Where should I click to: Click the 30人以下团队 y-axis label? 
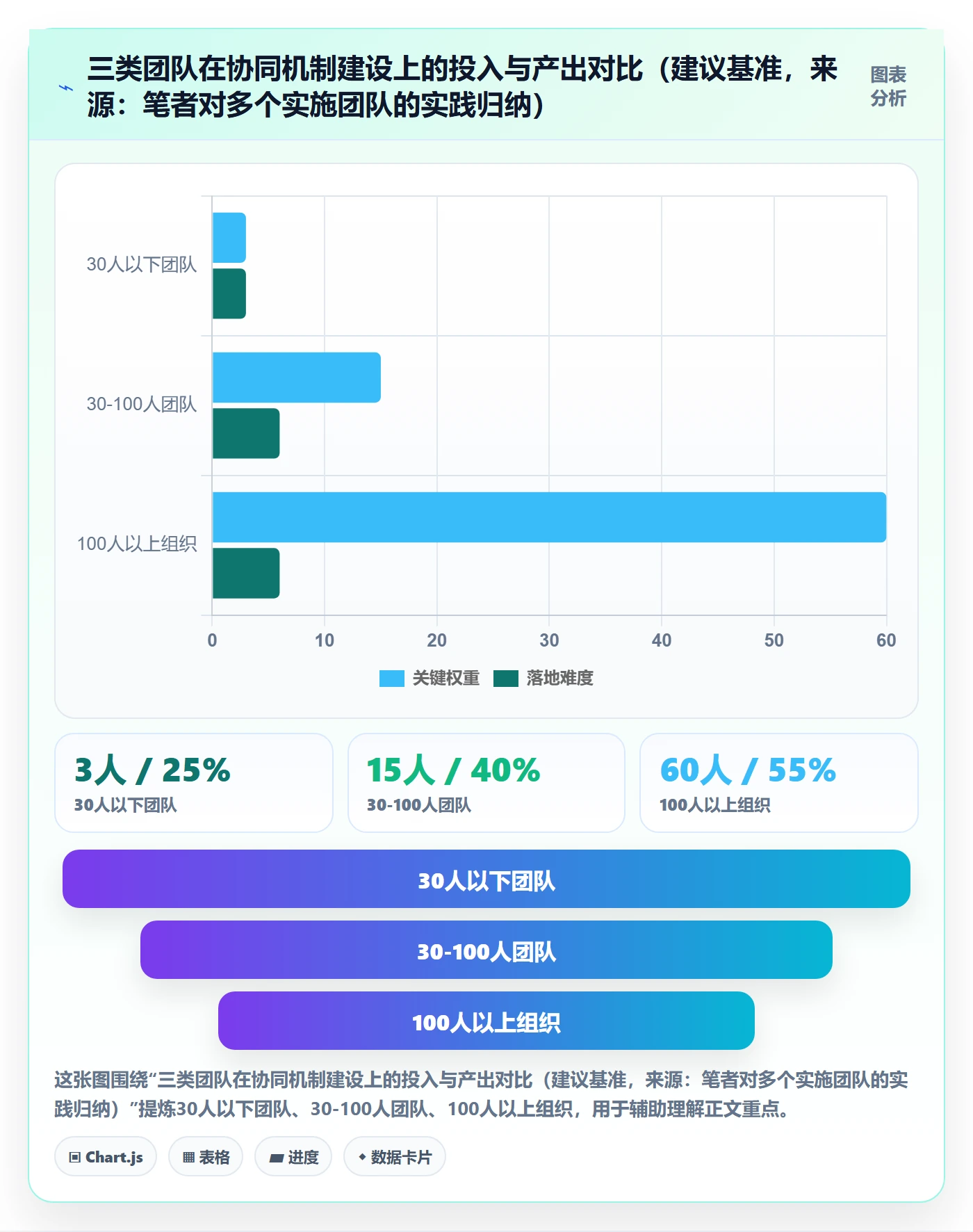pyautogui.click(x=142, y=265)
